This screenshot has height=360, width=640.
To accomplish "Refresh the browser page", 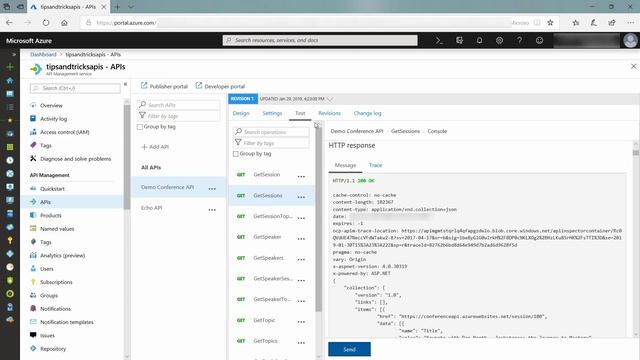I will click(x=46, y=23).
